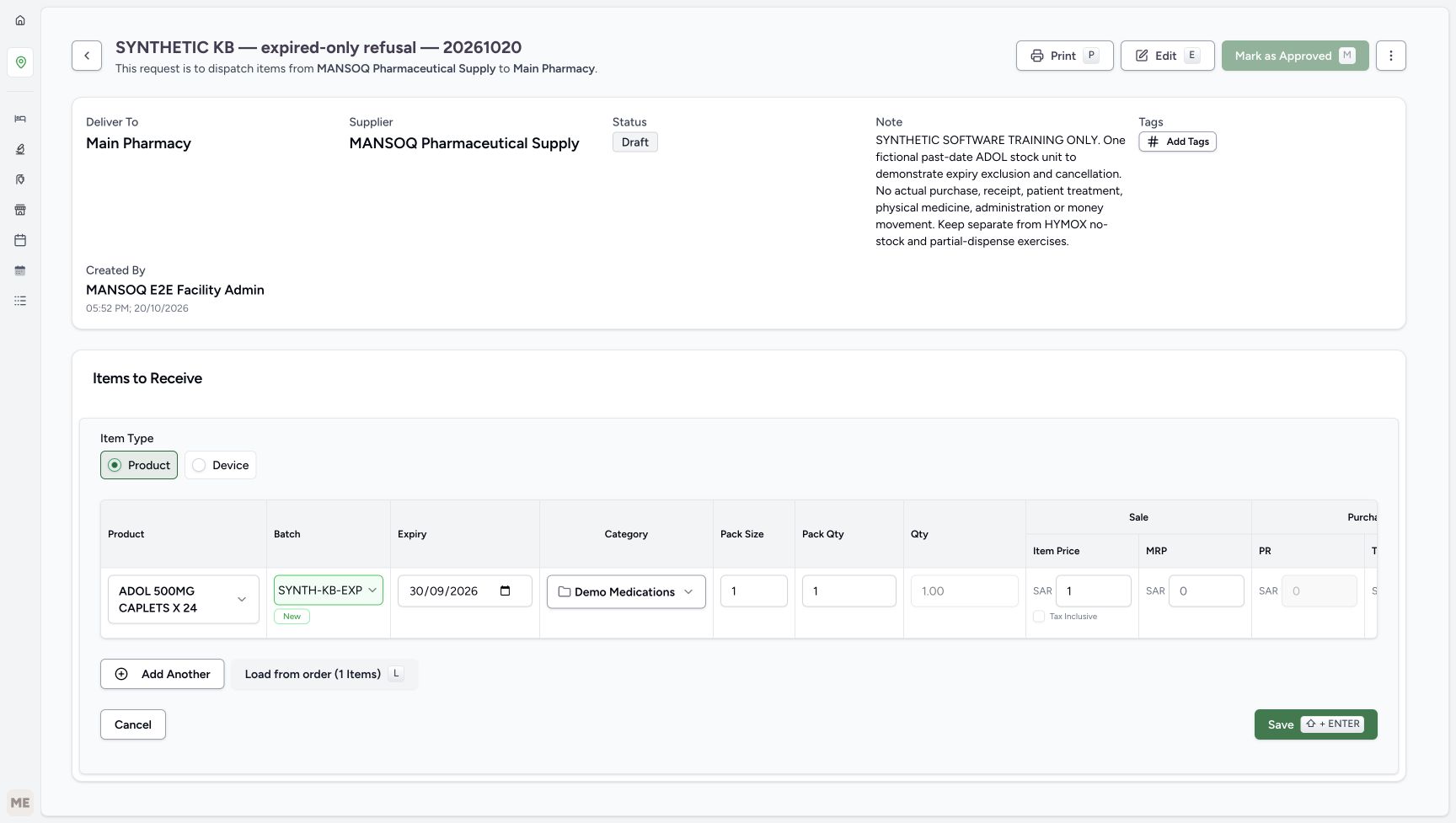This screenshot has width=1456, height=823.
Task: Open the store shop icon in sidebar
Action: click(x=20, y=210)
